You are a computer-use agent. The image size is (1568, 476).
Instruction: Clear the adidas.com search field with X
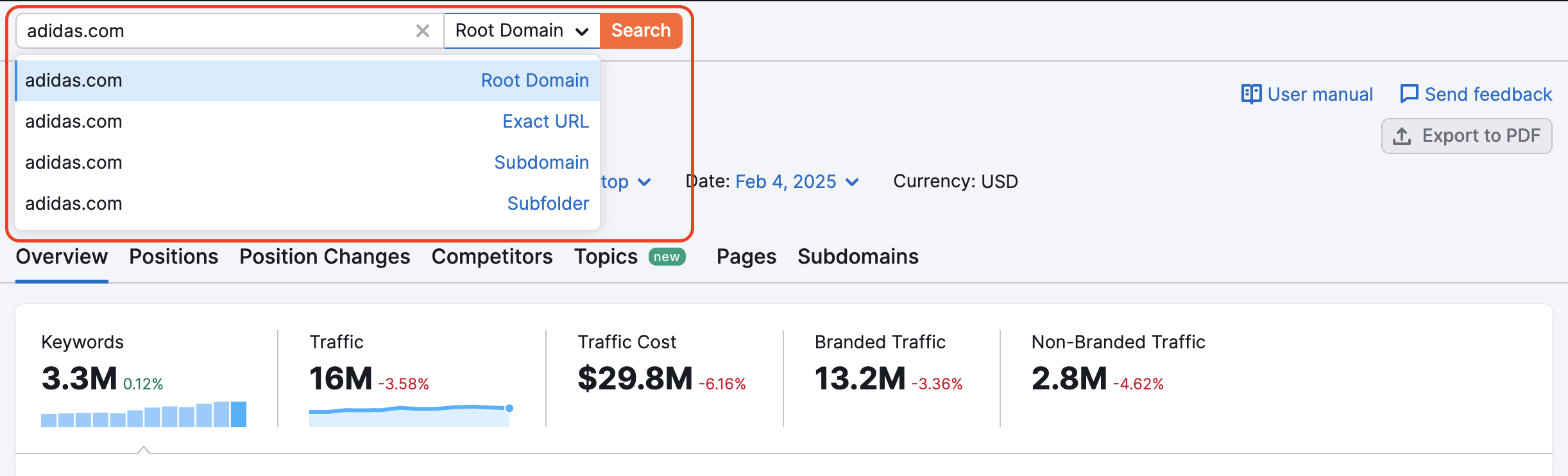[422, 31]
